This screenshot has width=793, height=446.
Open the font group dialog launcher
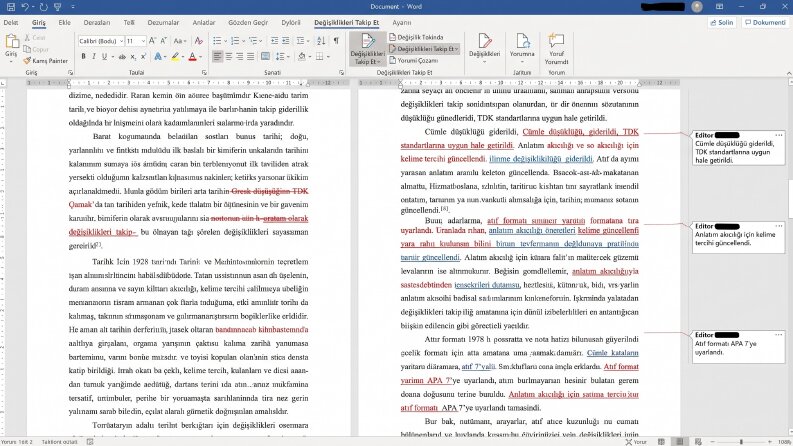(x=204, y=73)
